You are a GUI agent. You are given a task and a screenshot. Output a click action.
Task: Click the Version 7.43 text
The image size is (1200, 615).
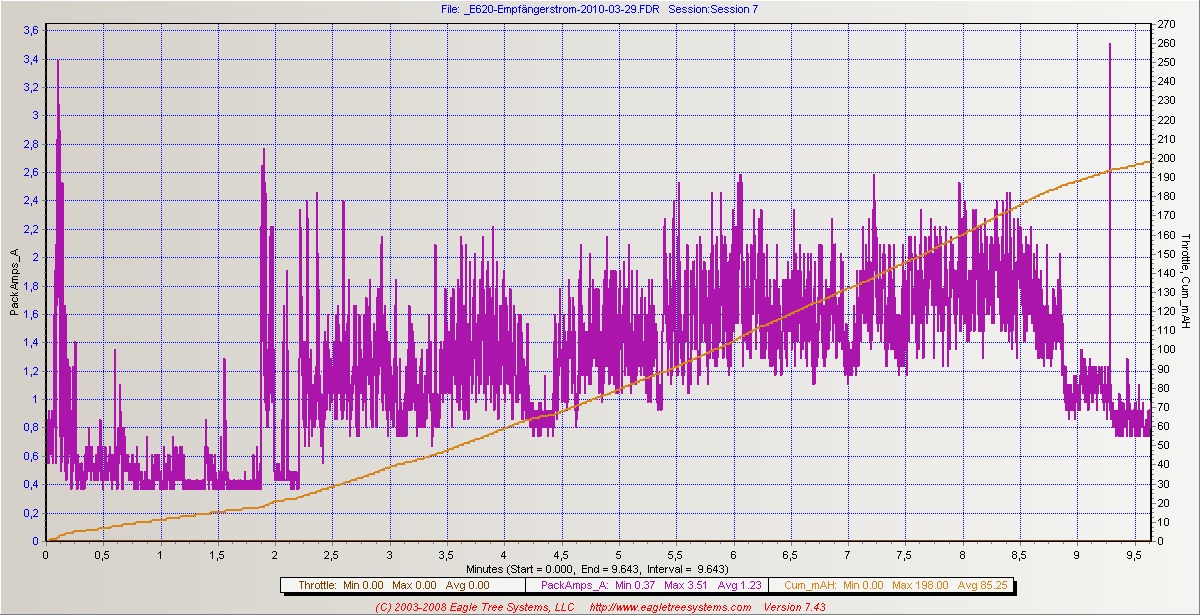click(798, 607)
